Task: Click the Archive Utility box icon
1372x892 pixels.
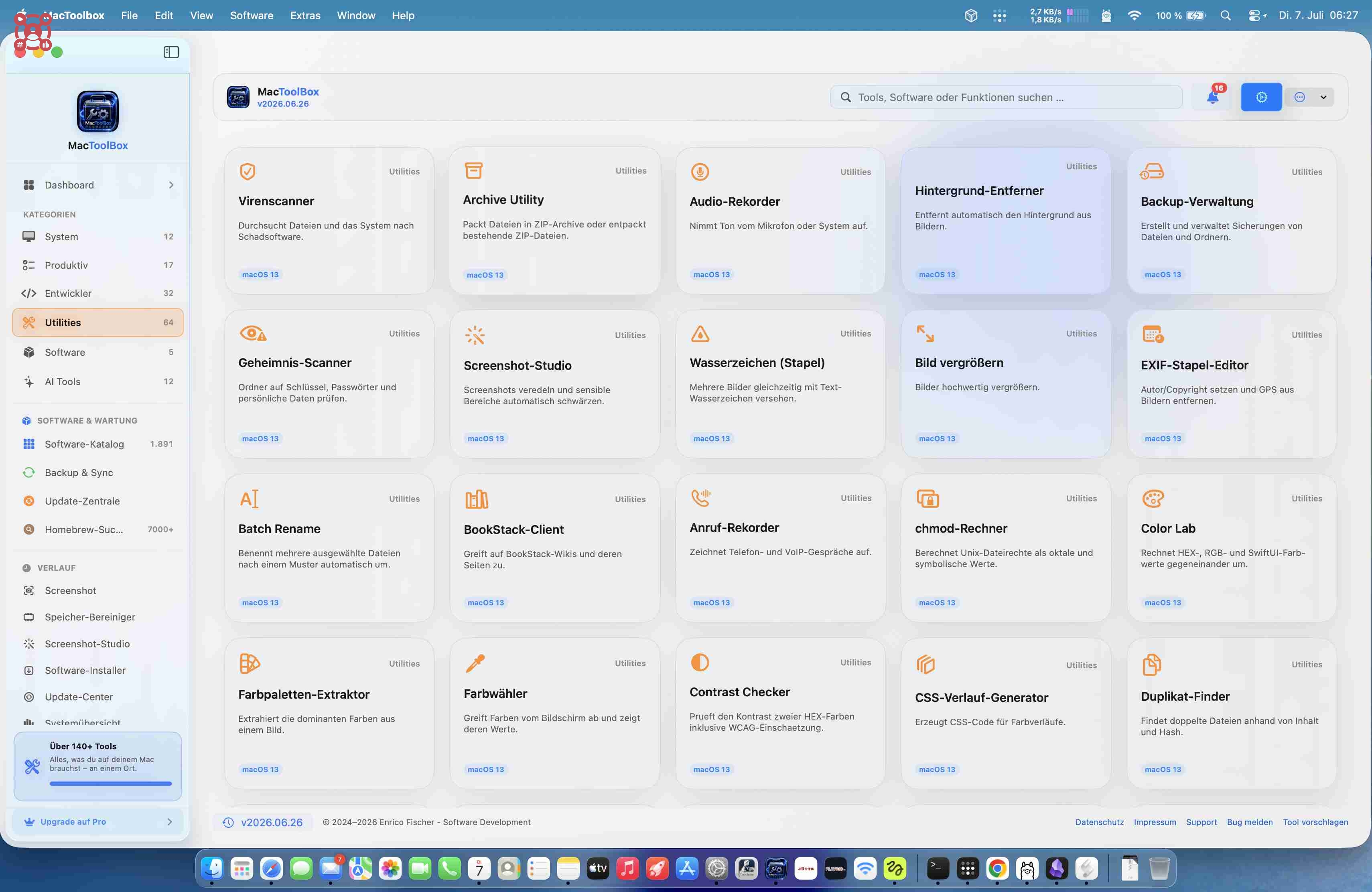Action: [473, 170]
